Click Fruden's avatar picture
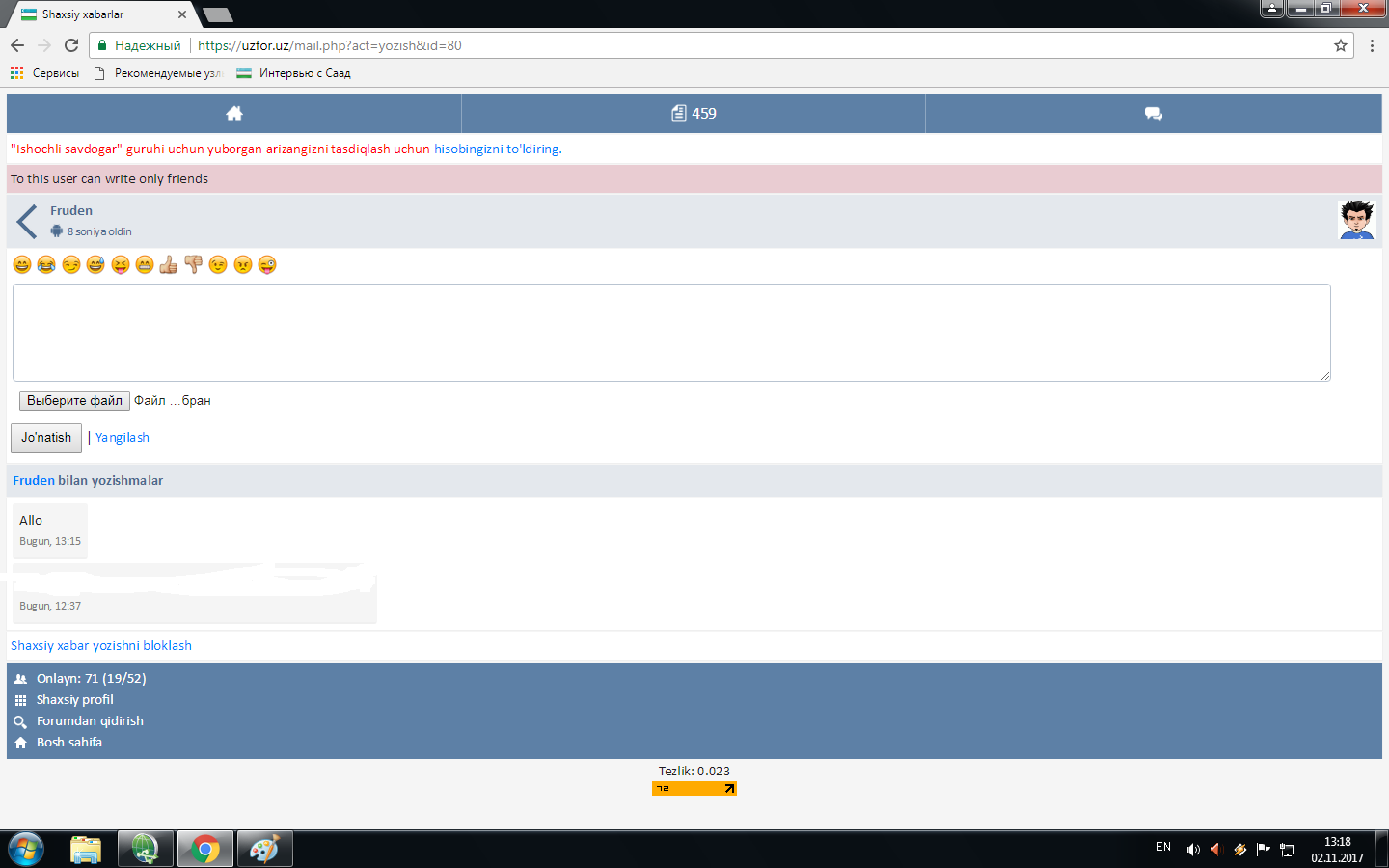1389x868 pixels. tap(1356, 221)
